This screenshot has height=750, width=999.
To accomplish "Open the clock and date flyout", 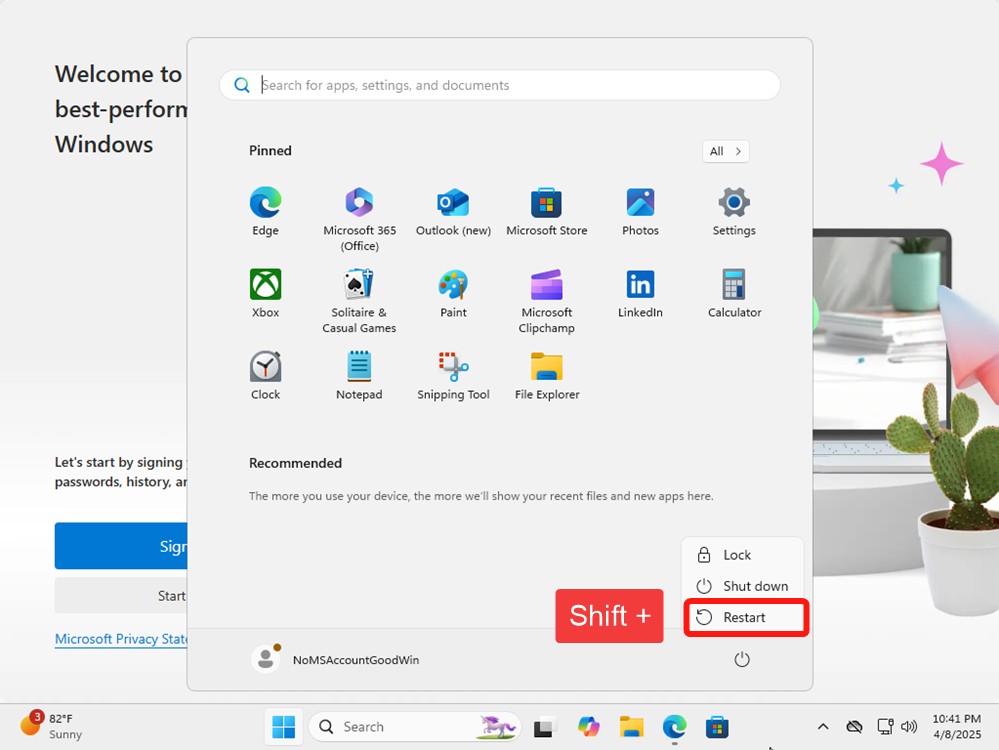I will [x=956, y=726].
